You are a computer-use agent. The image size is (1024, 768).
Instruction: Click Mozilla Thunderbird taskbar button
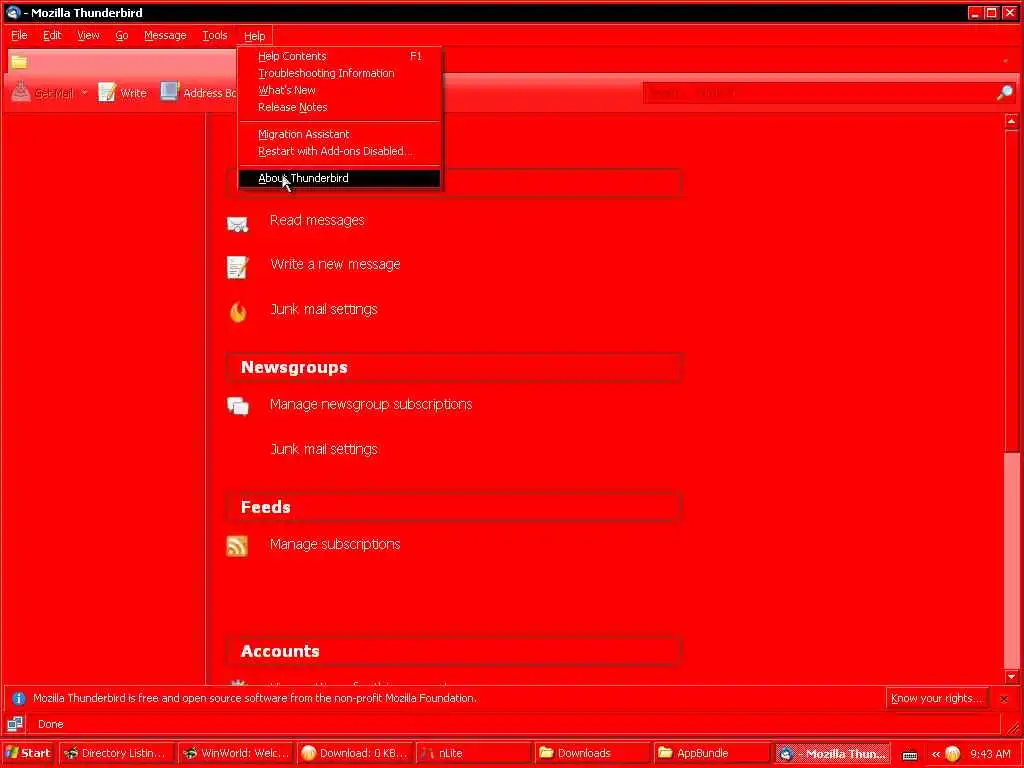832,753
